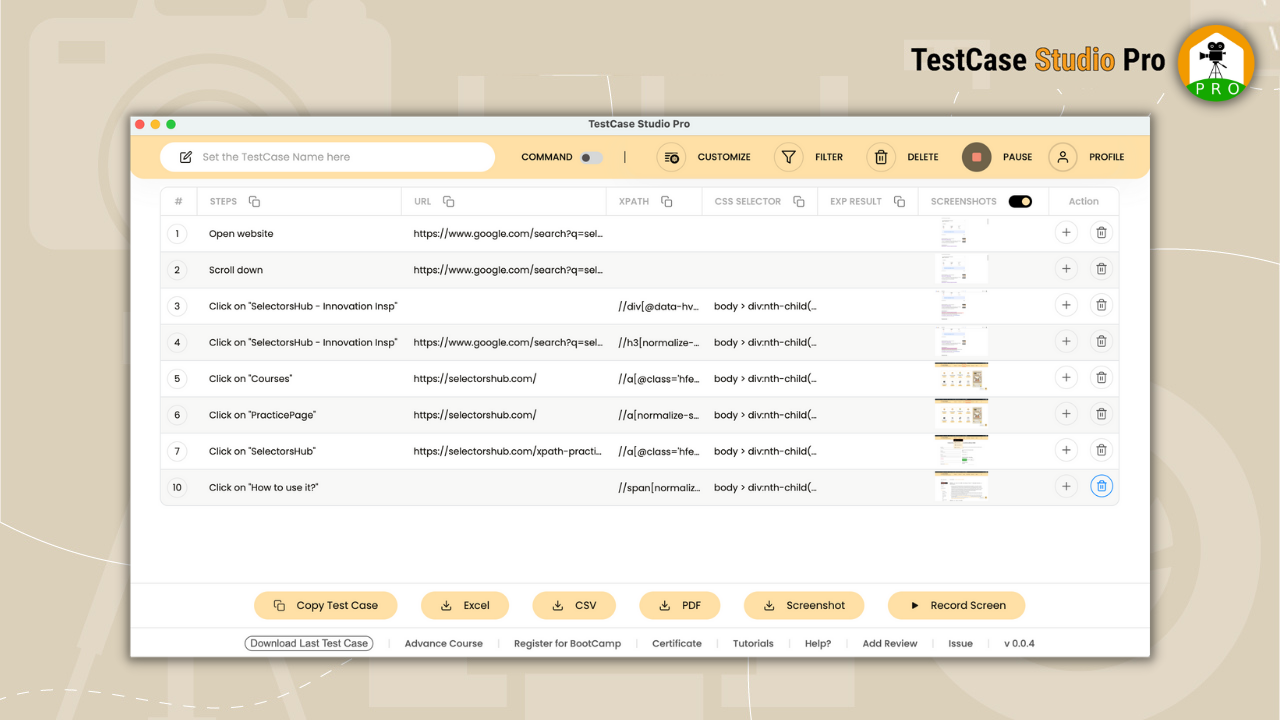Screen dimensions: 1280x720
Task: Click the 'Set the TestCase Name here' field
Action: coord(330,156)
